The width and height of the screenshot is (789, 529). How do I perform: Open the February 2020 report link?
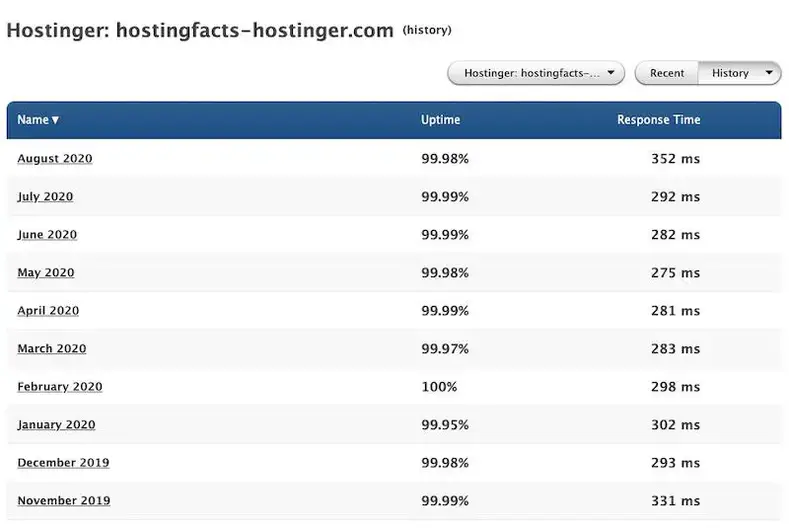tap(60, 387)
